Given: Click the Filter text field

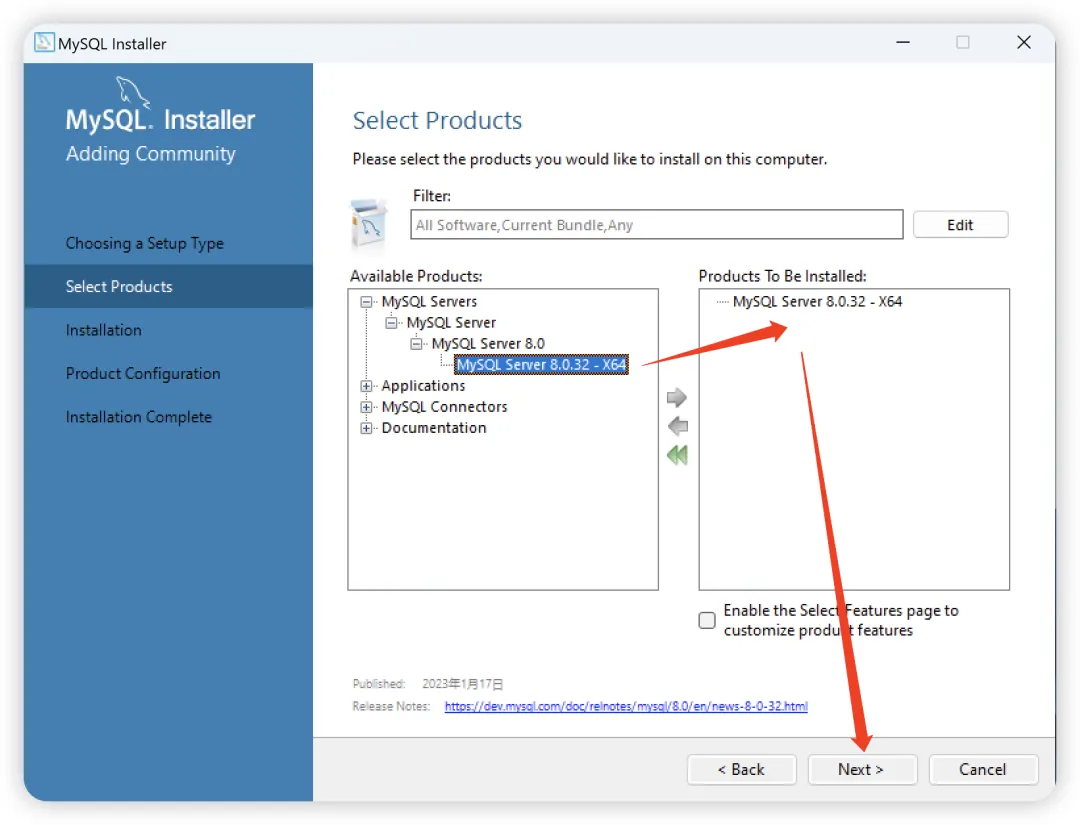Looking at the screenshot, I should pos(656,224).
